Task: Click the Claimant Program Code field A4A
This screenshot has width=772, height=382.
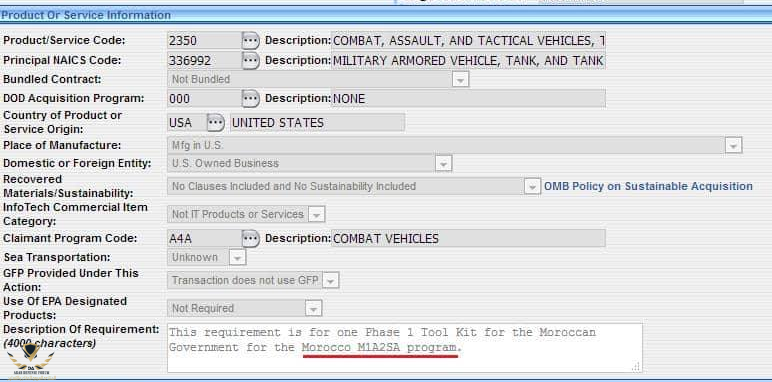Action: coord(204,239)
